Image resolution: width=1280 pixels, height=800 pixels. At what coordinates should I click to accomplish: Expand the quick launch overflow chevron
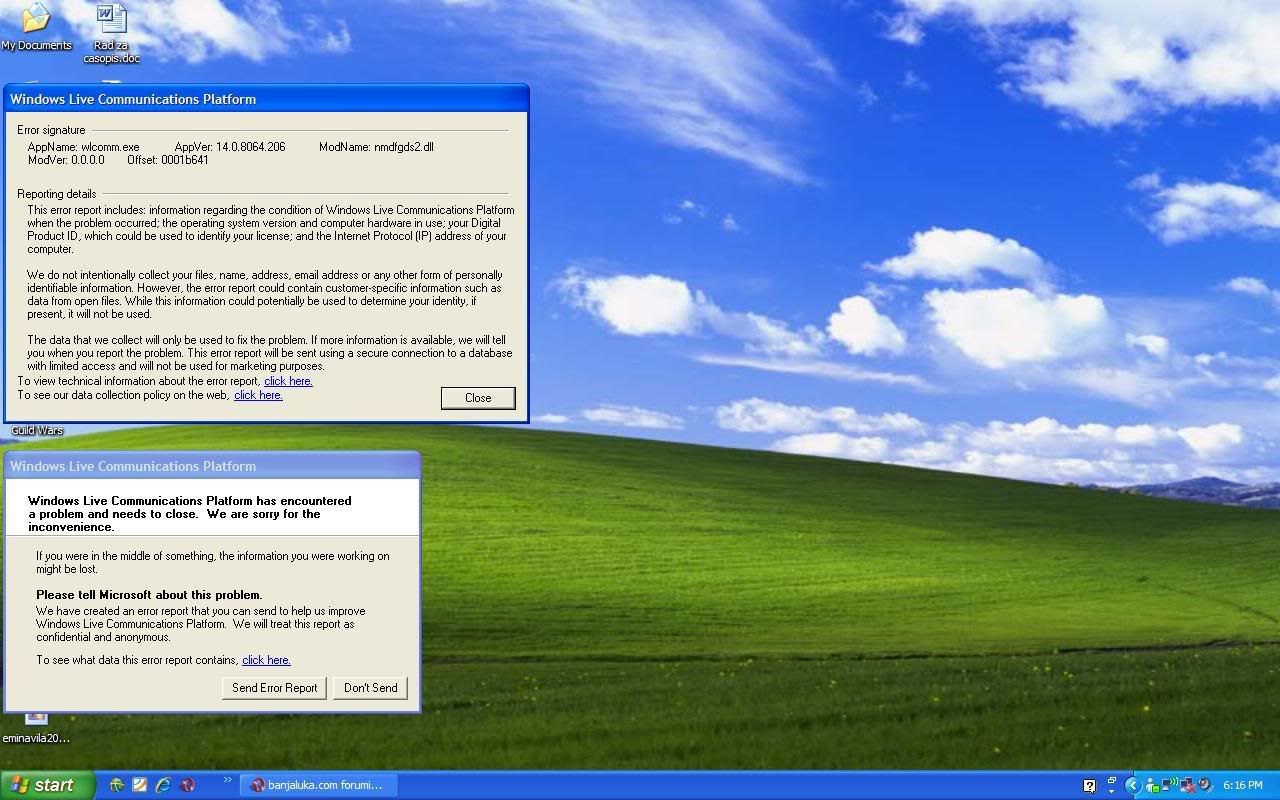227,781
